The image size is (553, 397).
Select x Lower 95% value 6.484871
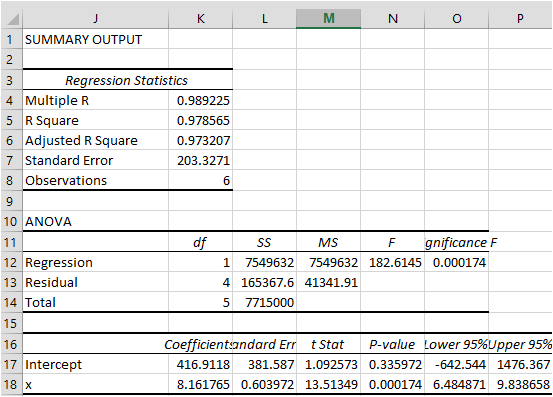(x=456, y=384)
